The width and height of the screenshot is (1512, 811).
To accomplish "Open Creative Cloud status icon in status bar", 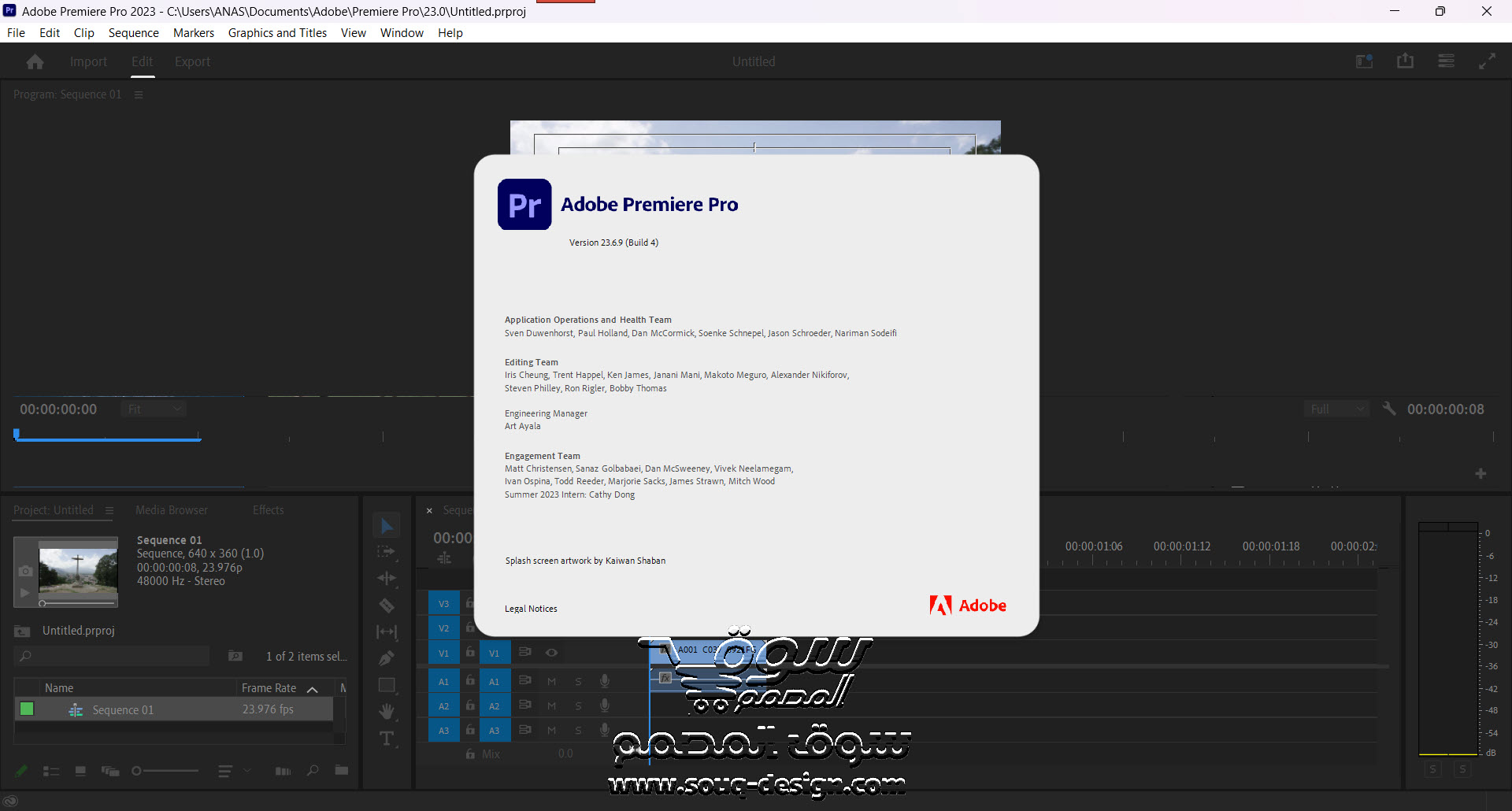I will (x=11, y=802).
